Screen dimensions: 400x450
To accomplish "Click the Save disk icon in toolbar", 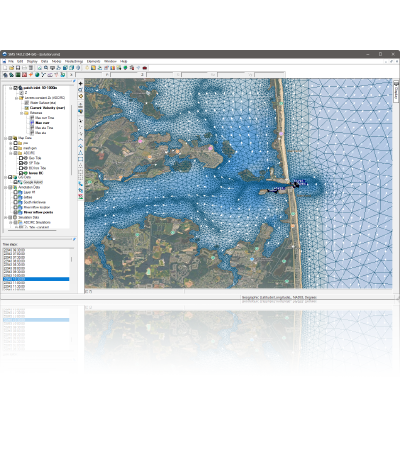I will click(x=18, y=68).
